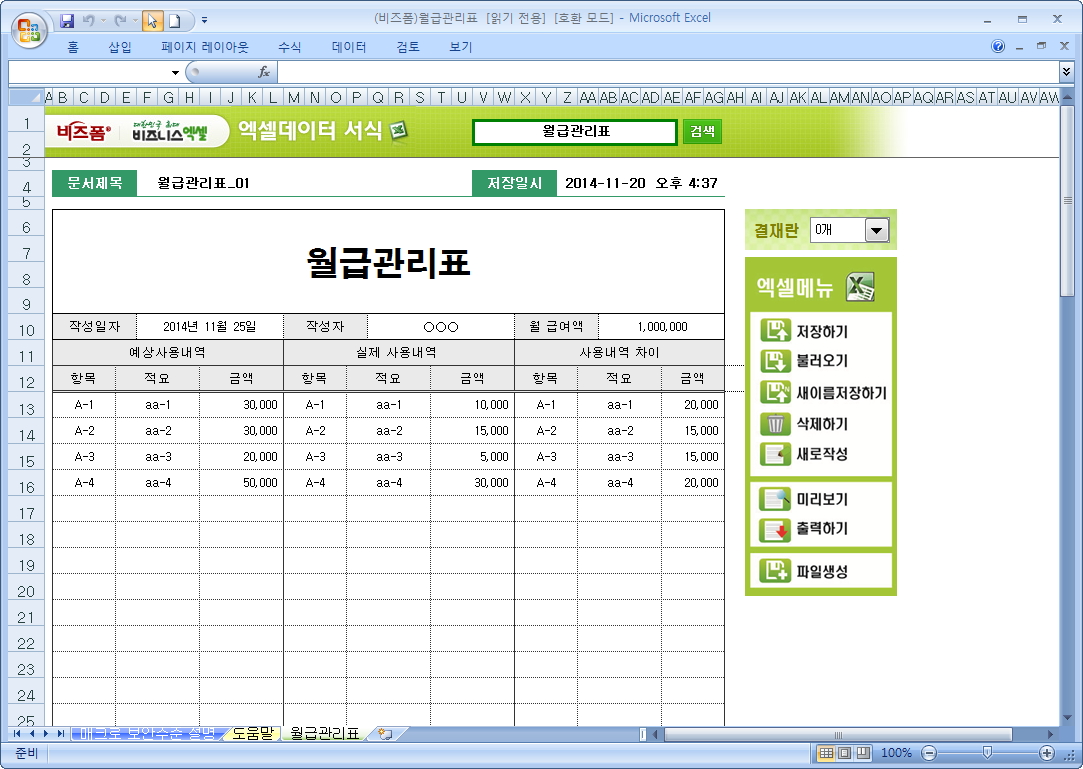Click the zoom in plus button on the zoom slider

tap(1047, 752)
